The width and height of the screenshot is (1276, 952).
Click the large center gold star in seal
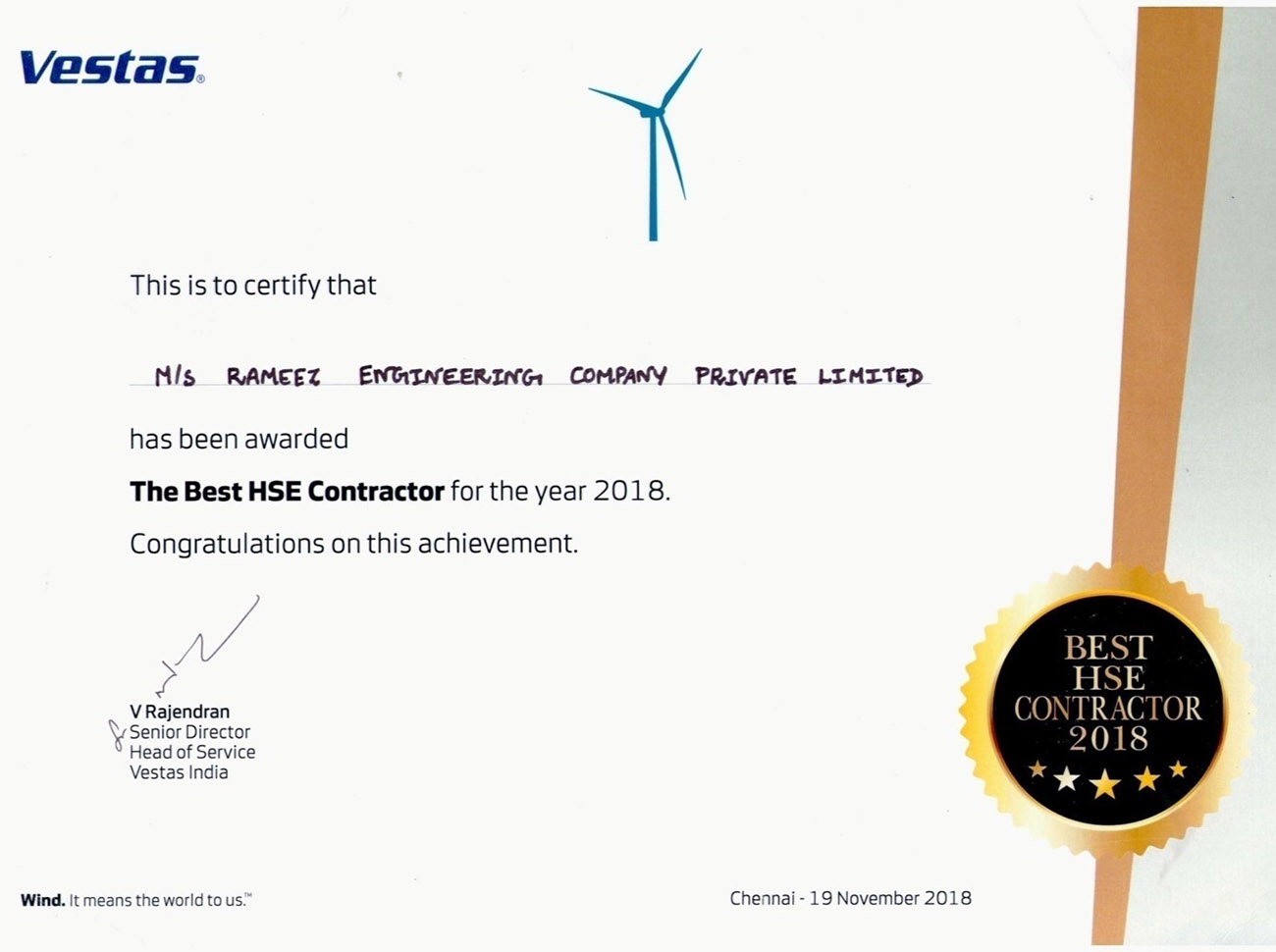point(1105,783)
